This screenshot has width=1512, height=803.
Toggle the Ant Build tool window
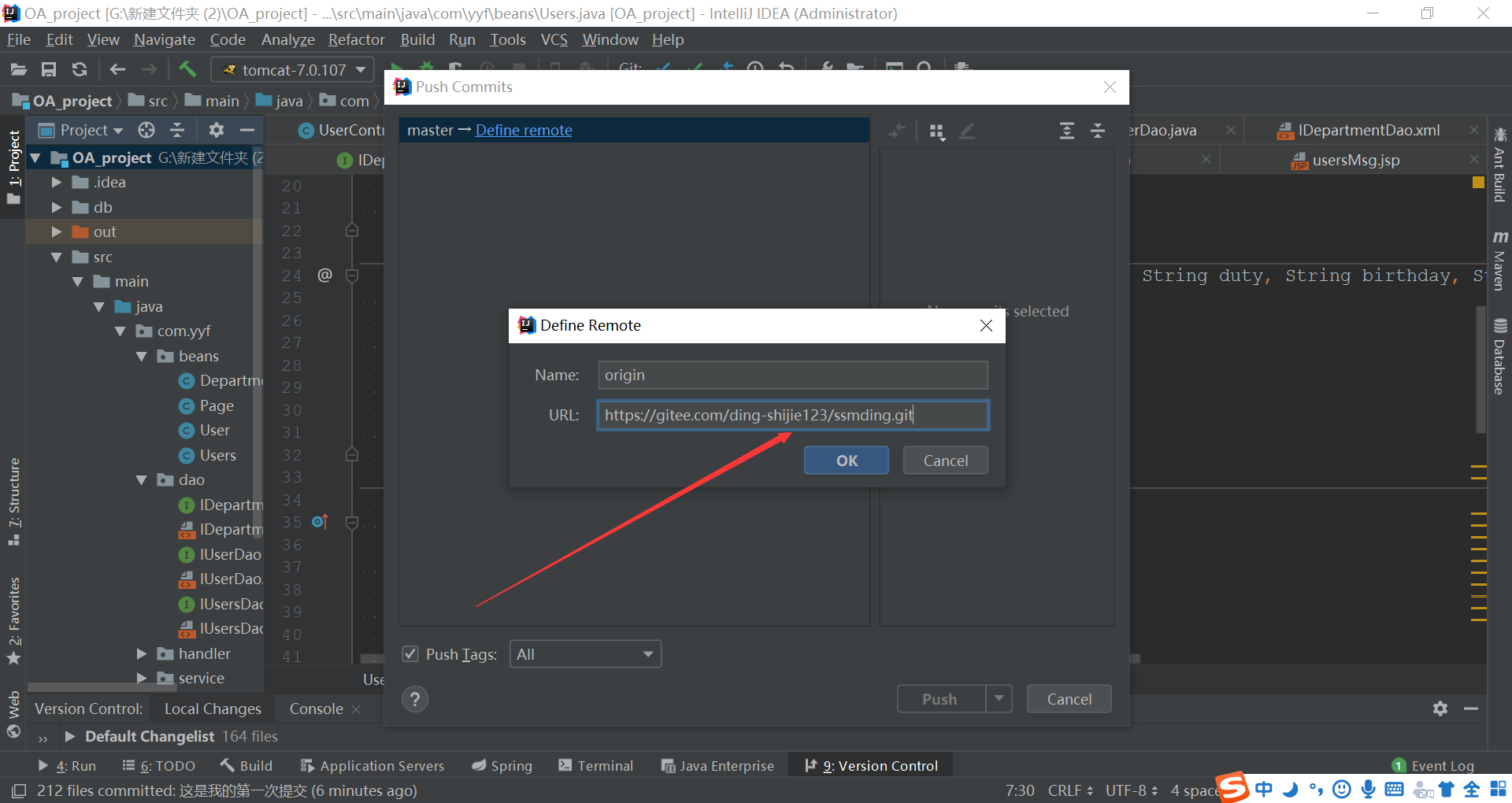[1499, 165]
